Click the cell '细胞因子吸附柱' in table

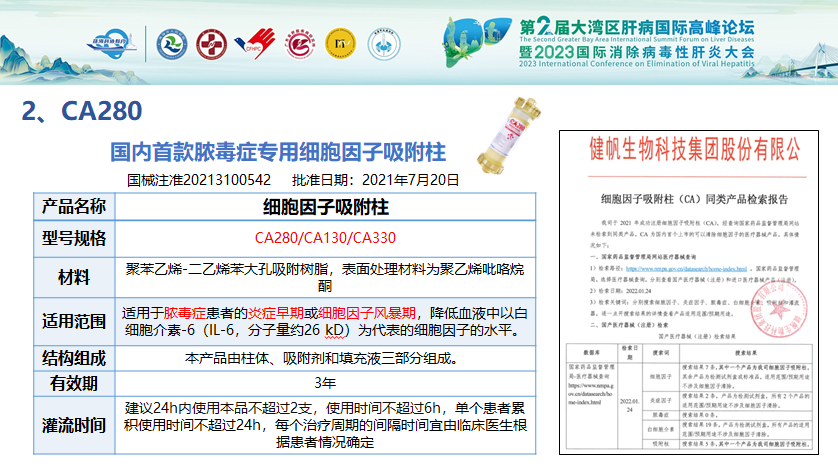325,207
